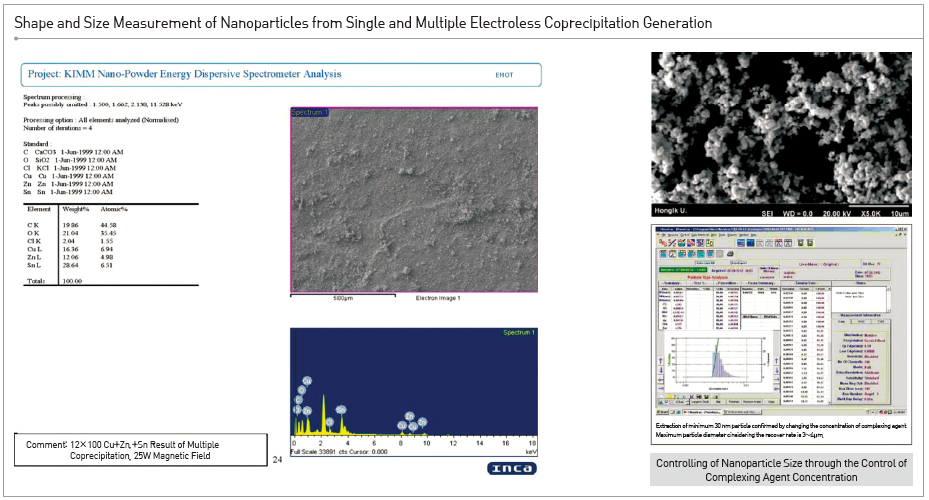The height and width of the screenshot is (500, 929).
Task: Click the red percent icon starting the analyzer toolbar
Action: (662, 242)
